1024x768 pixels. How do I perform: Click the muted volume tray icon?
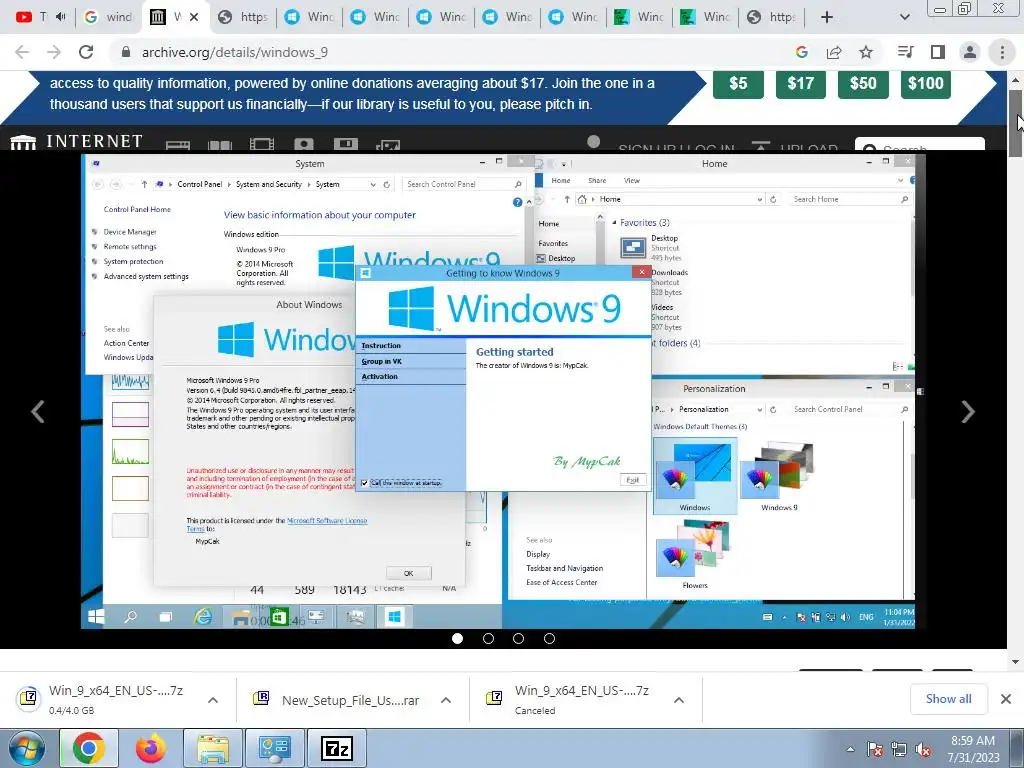[x=923, y=749]
